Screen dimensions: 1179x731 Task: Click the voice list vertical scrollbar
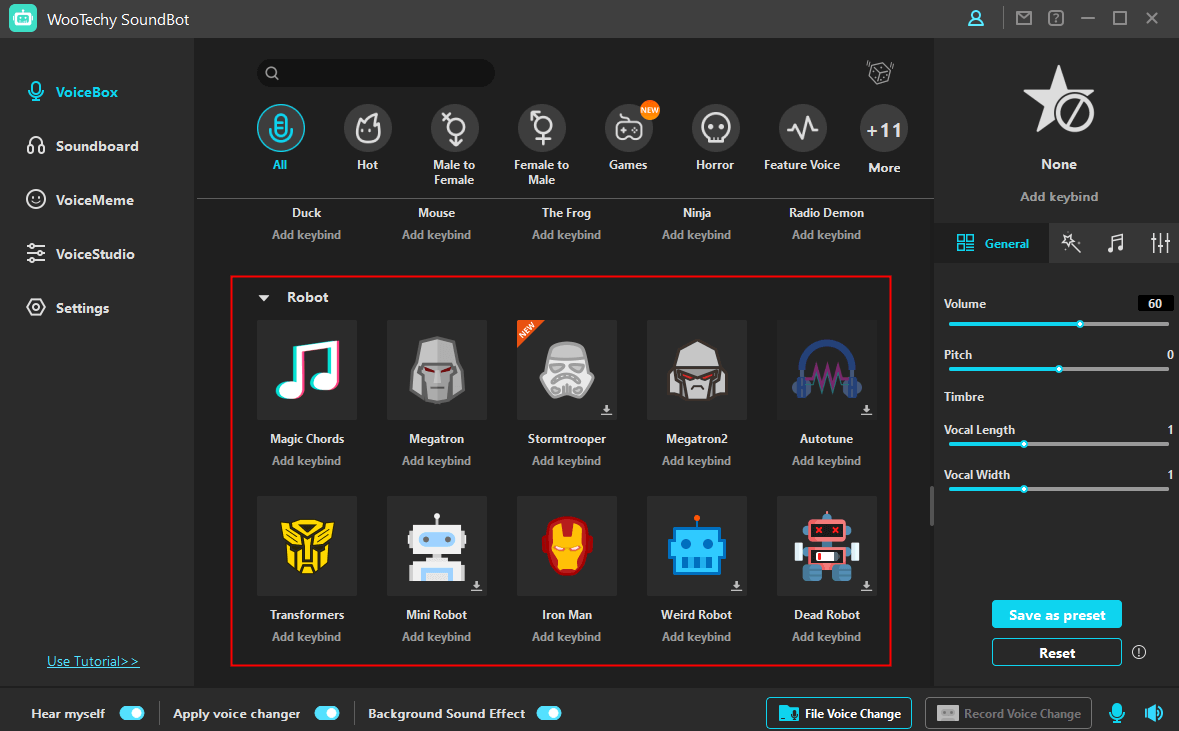(x=932, y=506)
